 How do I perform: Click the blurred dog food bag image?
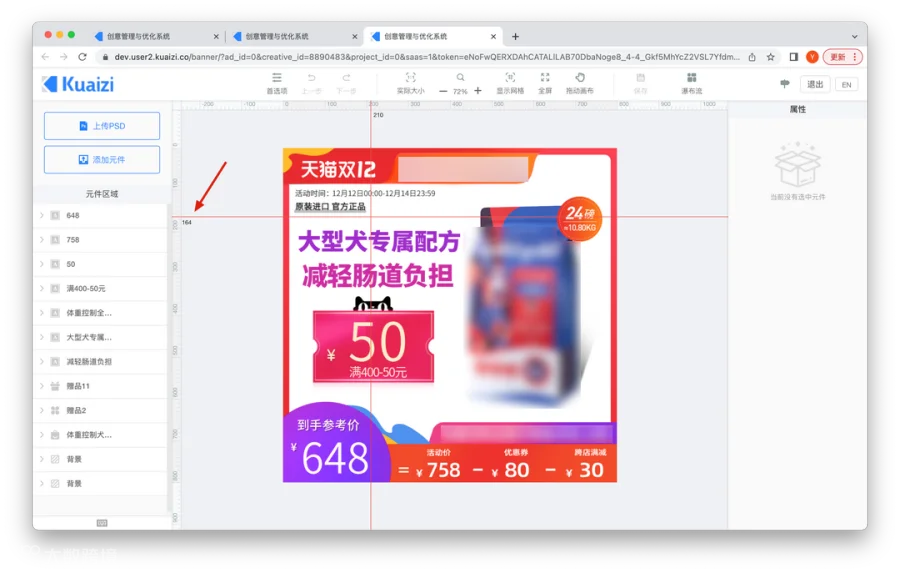tap(525, 307)
